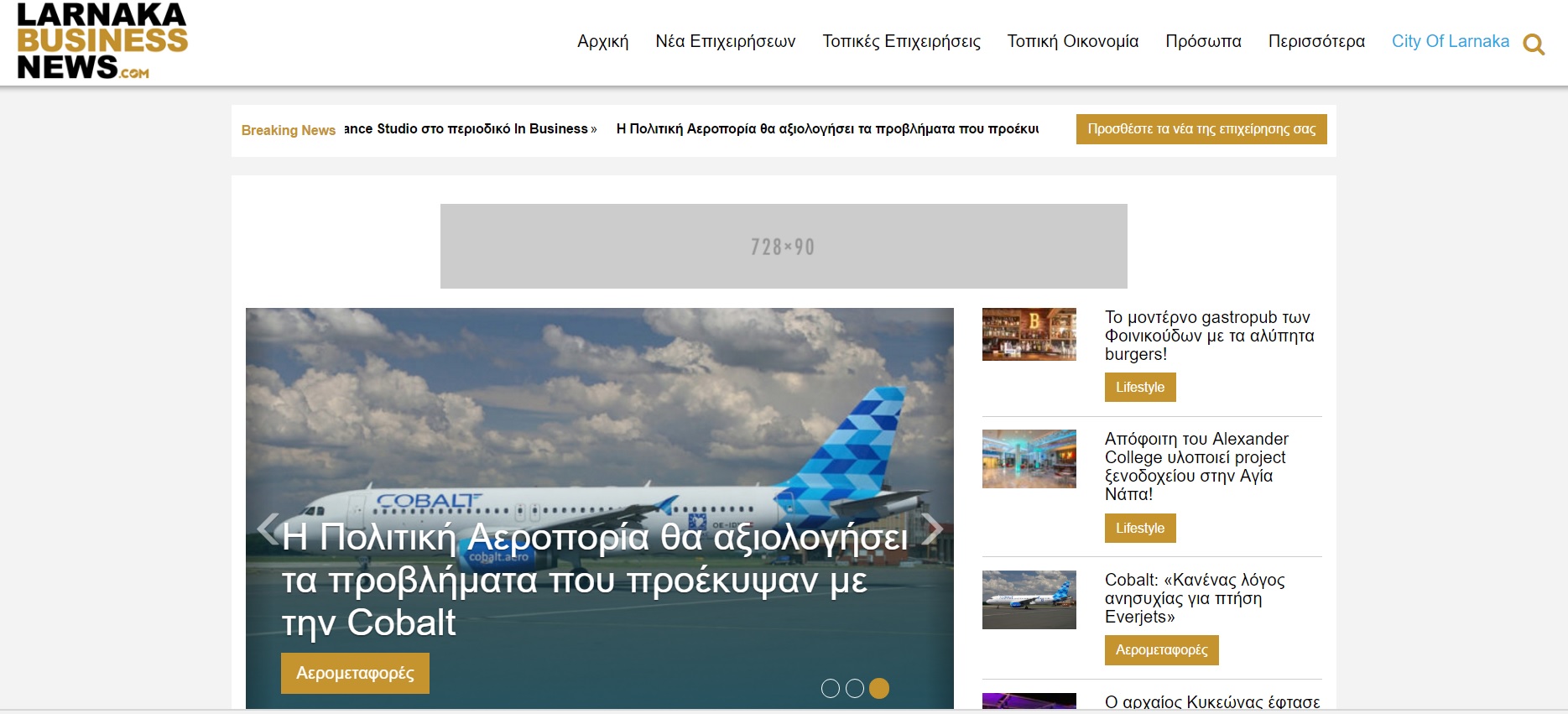This screenshot has height=714, width=1568.
Task: Click Προσθέστε τα νέα της επιχείρησης σας button
Action: pyautogui.click(x=1201, y=129)
